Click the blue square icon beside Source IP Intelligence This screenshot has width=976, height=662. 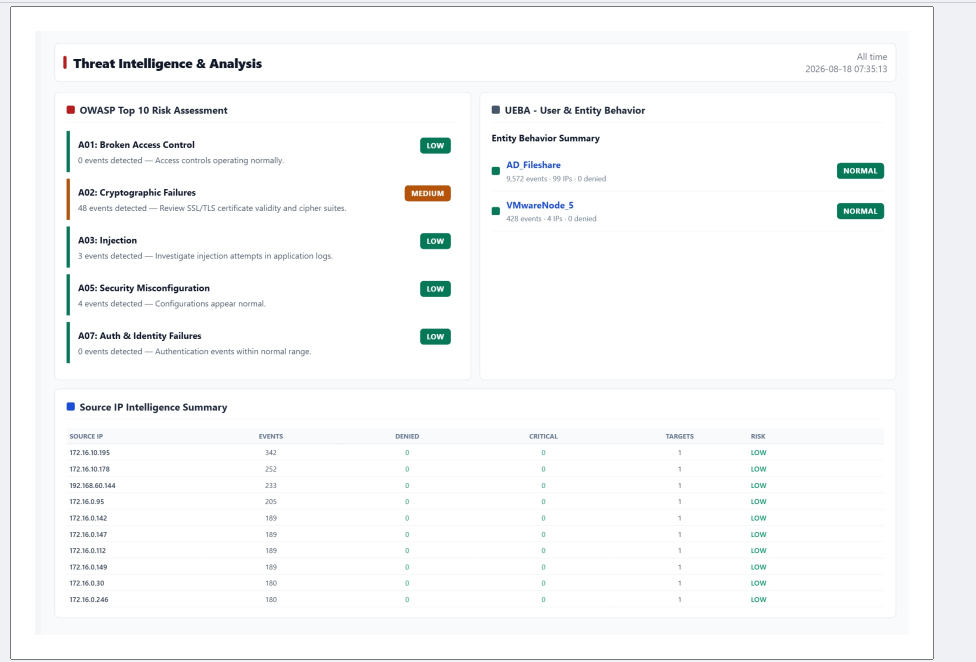[71, 407]
